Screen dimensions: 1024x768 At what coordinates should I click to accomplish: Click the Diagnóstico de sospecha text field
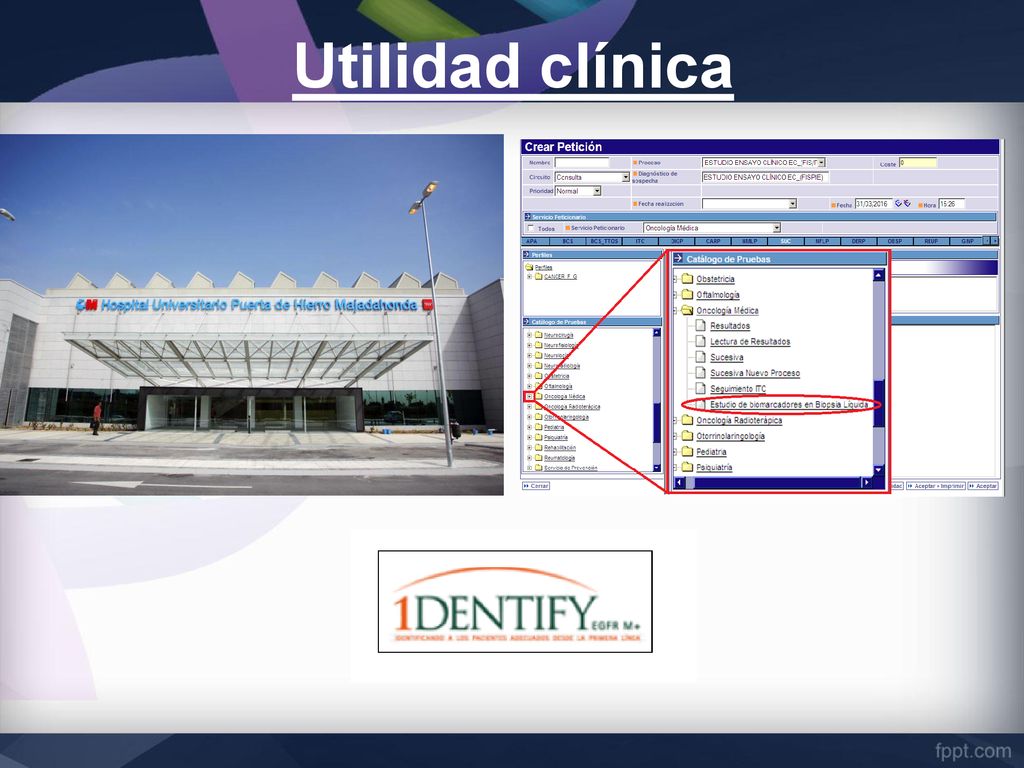(765, 177)
